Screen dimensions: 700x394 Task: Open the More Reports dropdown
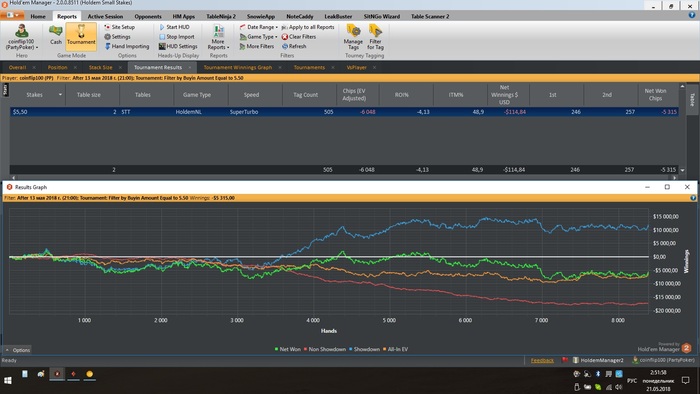point(218,37)
